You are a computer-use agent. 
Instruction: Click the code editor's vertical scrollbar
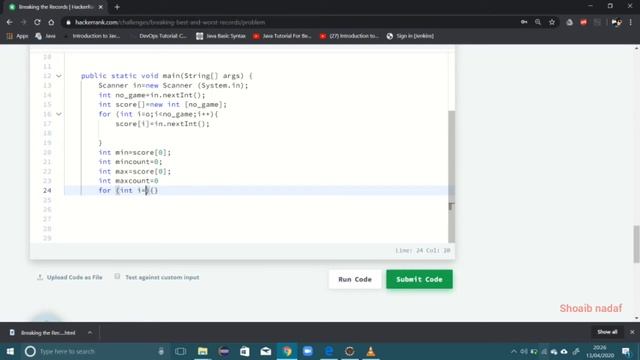tap(451, 176)
